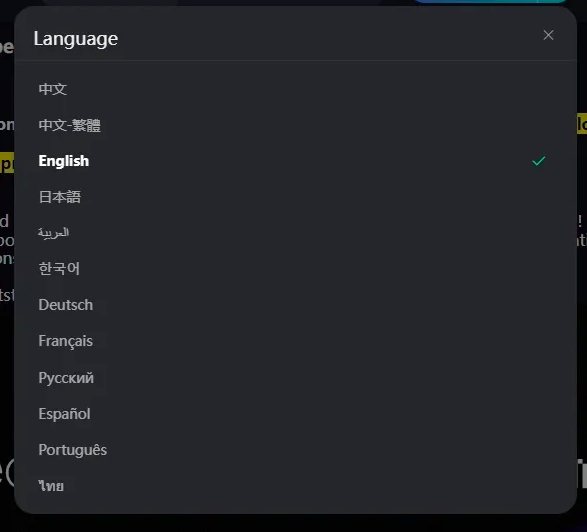Screen dimensions: 587x532
Task: Click the green checkmark beside English
Action: click(538, 161)
